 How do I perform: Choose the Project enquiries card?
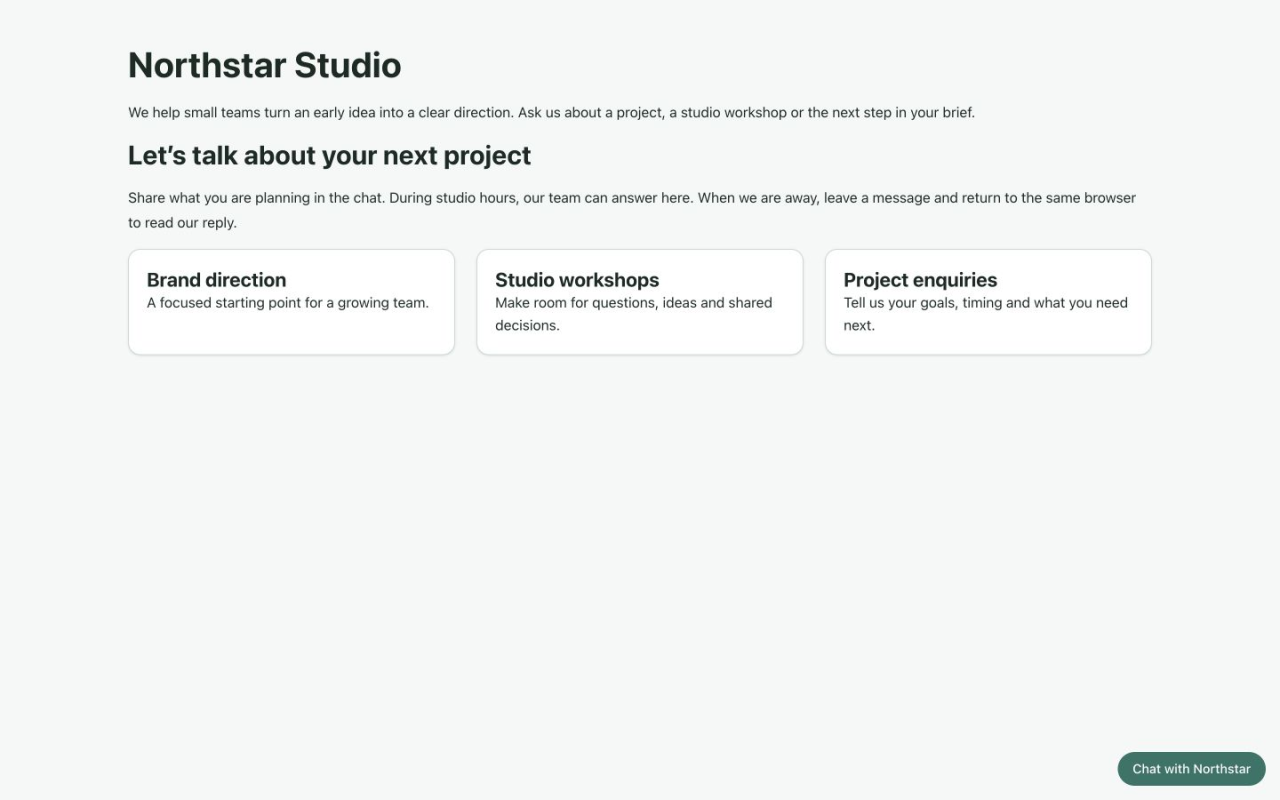click(988, 302)
